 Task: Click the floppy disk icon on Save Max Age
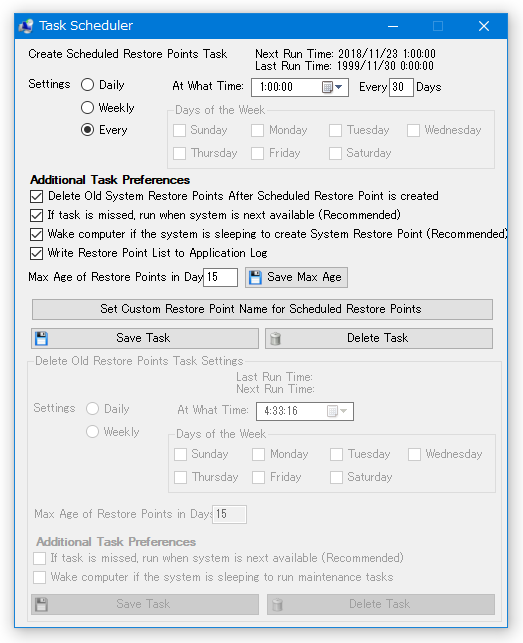tap(255, 278)
